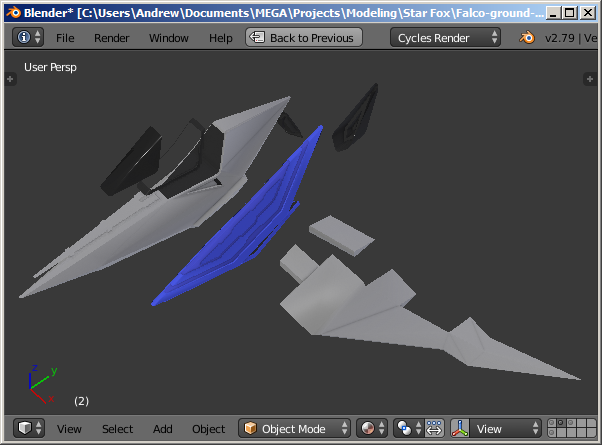Open the Add menu
This screenshot has height=445, width=602.
click(x=163, y=429)
